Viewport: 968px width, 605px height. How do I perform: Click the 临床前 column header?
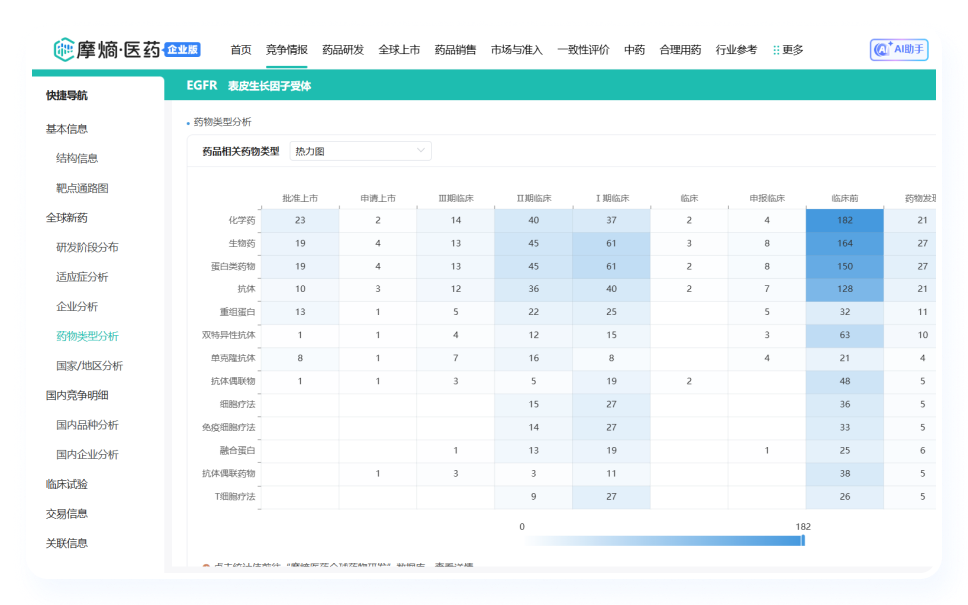click(x=845, y=198)
